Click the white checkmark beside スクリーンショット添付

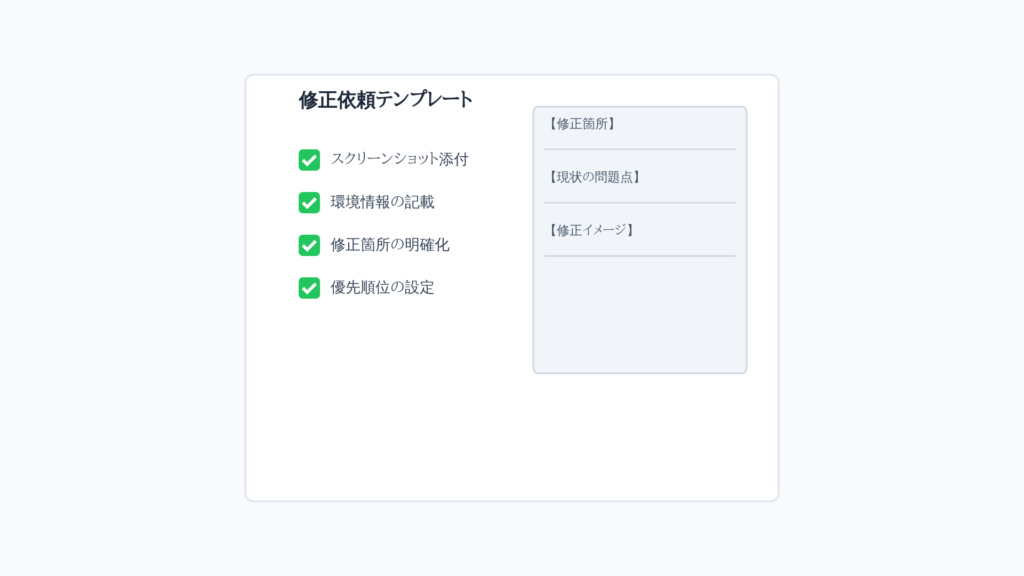[x=309, y=160]
